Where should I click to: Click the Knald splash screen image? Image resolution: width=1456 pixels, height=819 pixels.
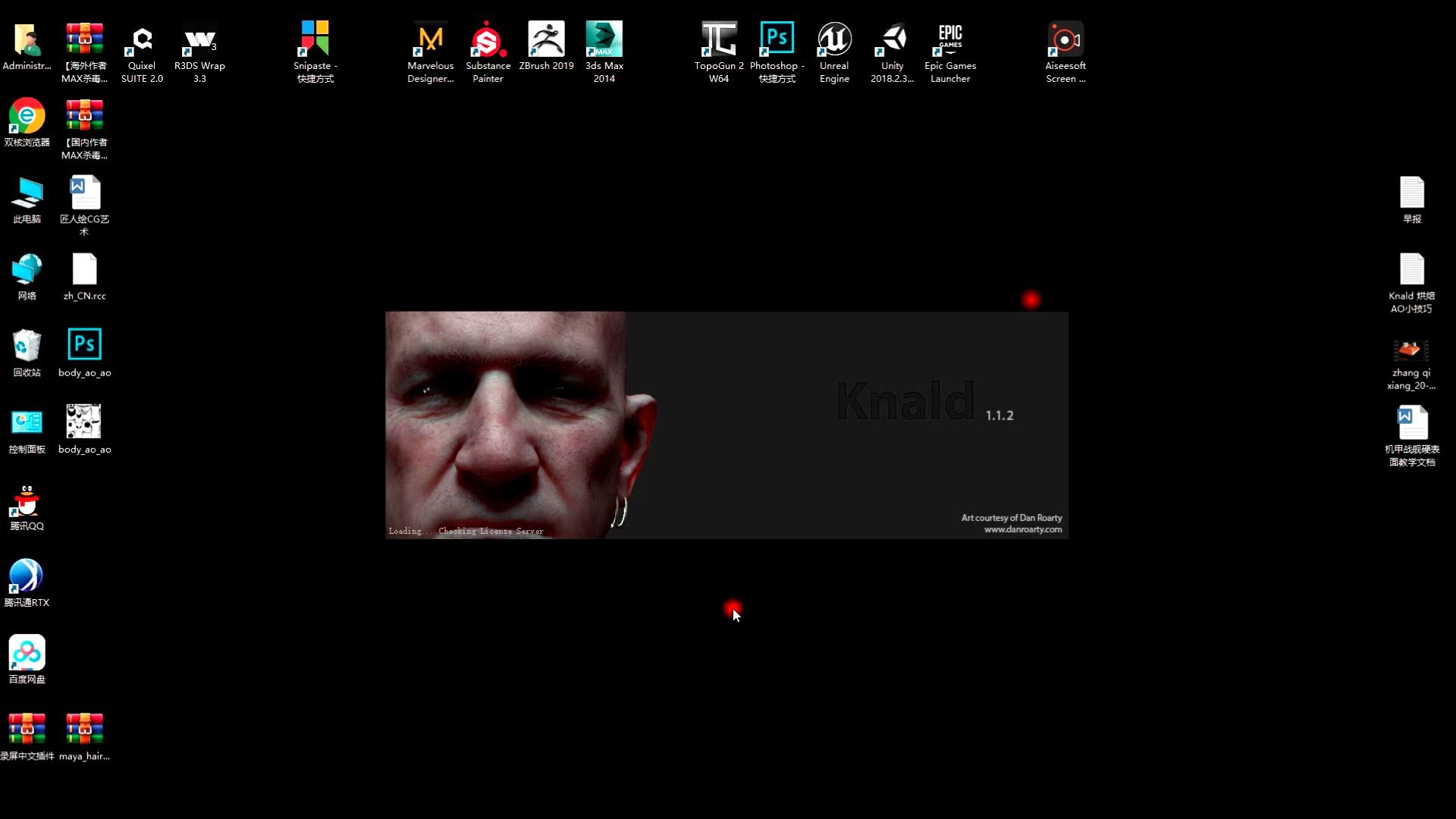[x=726, y=425]
